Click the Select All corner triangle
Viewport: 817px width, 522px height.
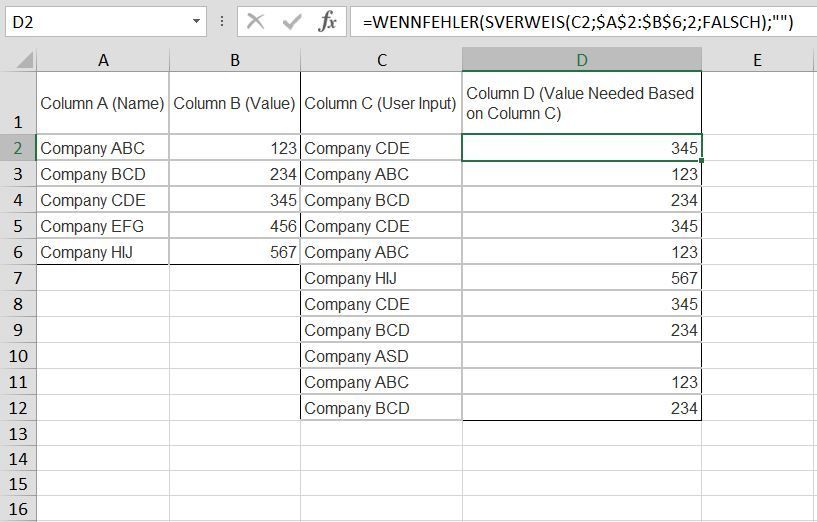click(x=24, y=60)
